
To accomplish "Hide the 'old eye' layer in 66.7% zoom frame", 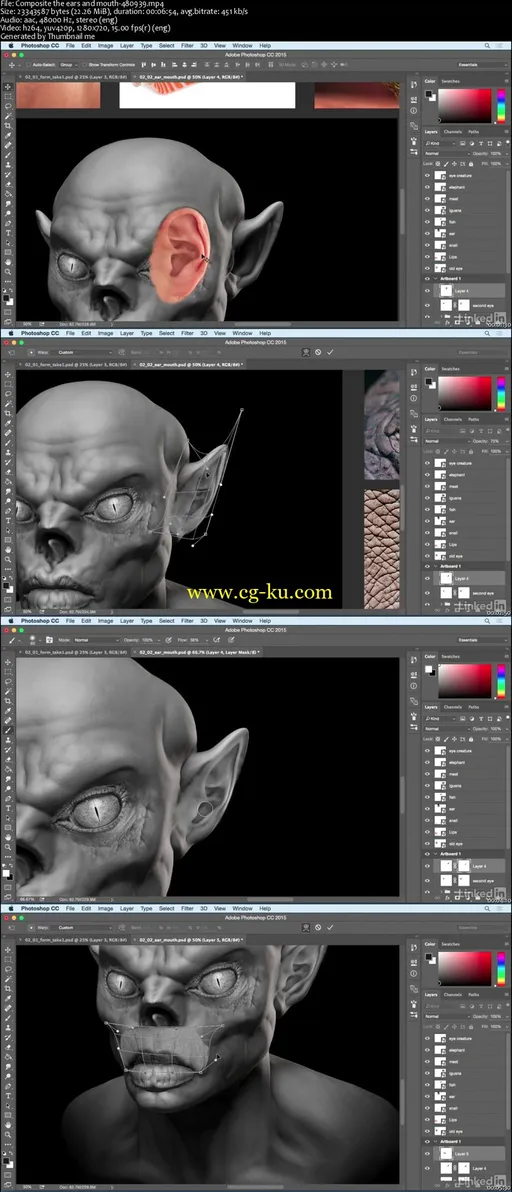I will [x=427, y=844].
